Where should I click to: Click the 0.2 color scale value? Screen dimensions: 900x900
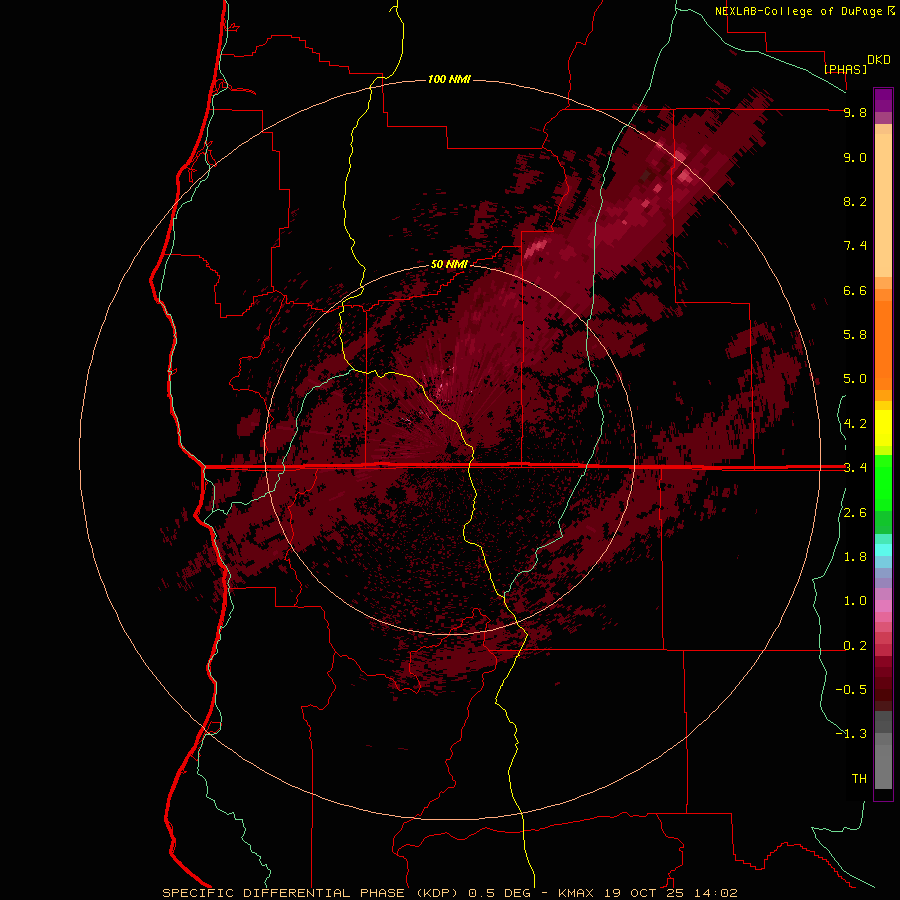click(855, 646)
